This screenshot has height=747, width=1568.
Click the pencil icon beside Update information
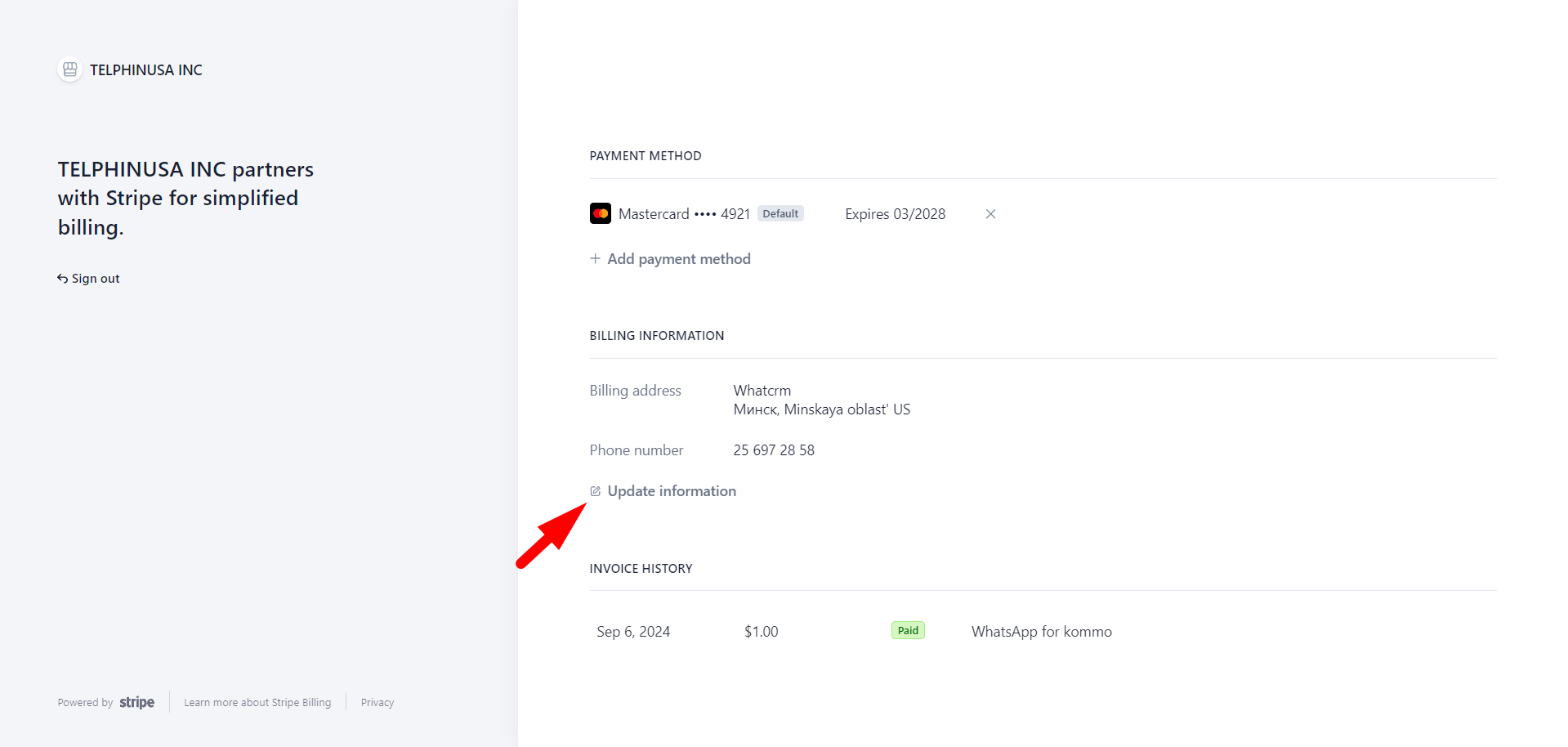[596, 491]
